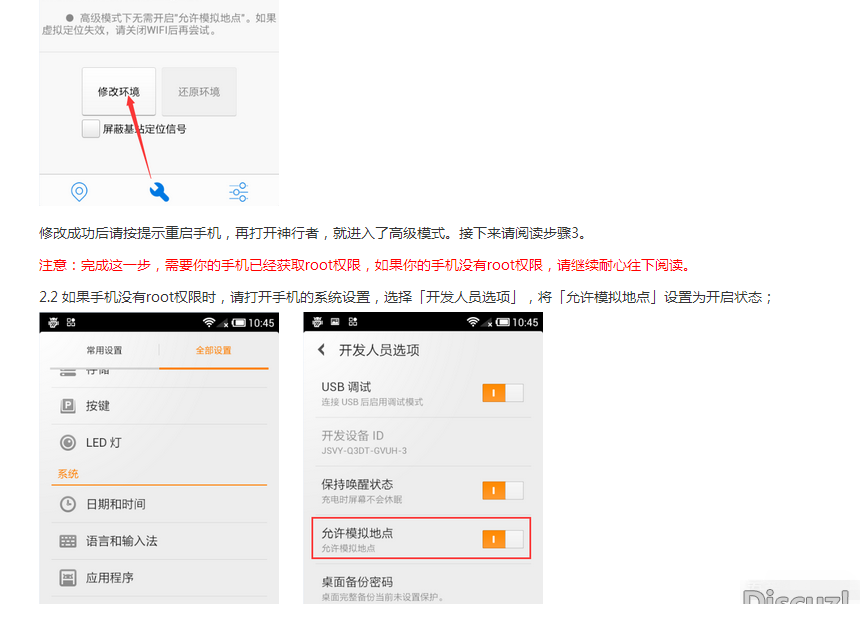The width and height of the screenshot is (866, 627).
Task: Toggle the USB 调试 switch
Action: tap(503, 393)
